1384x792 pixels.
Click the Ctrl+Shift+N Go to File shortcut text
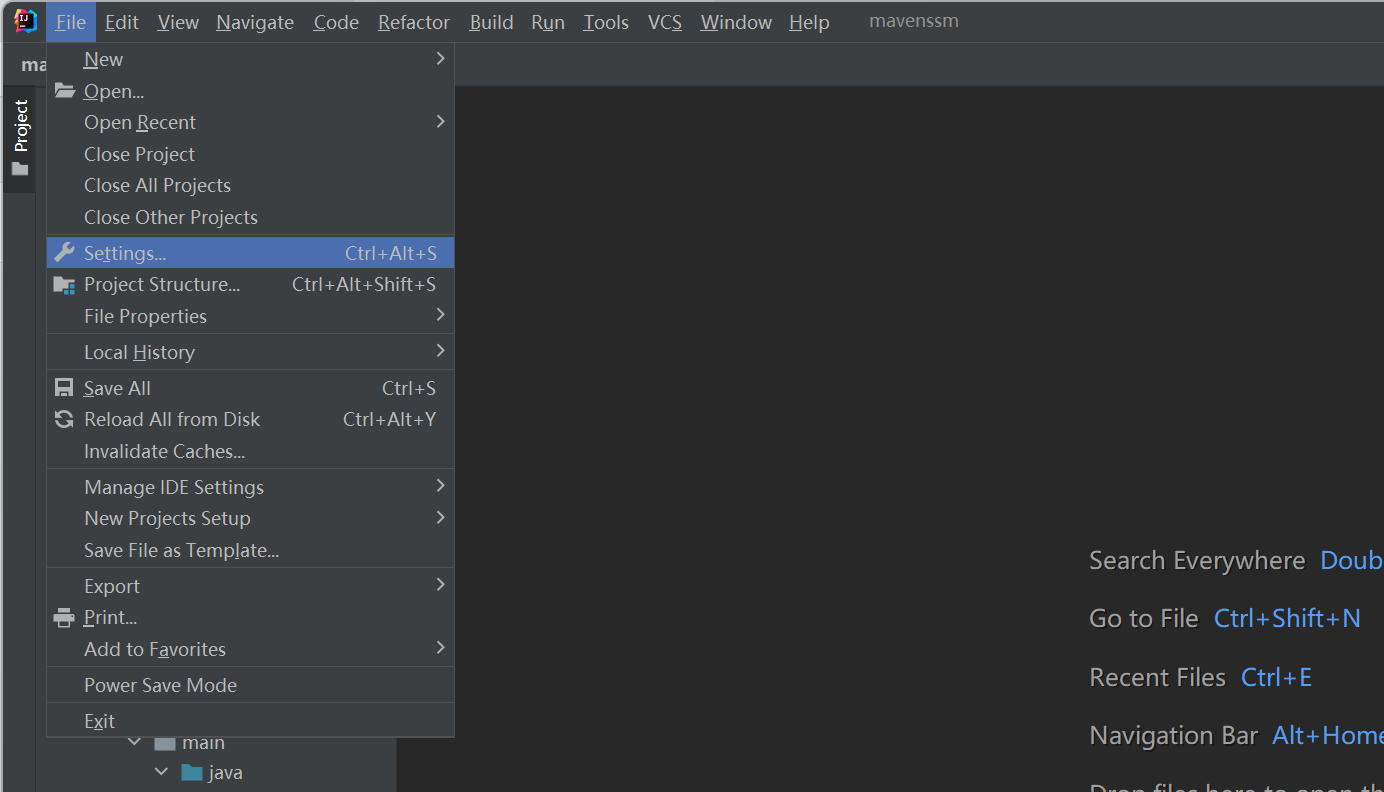click(x=1287, y=618)
